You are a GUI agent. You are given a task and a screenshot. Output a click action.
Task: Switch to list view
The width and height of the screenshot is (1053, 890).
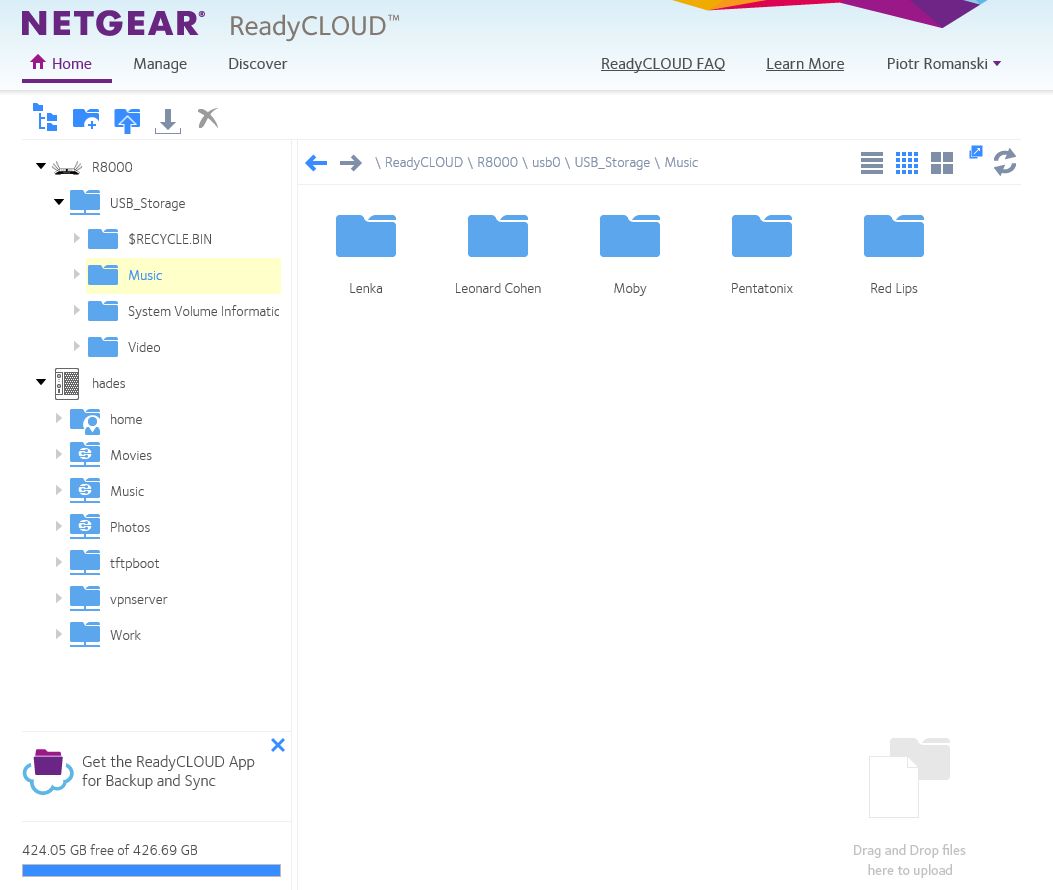pyautogui.click(x=872, y=163)
